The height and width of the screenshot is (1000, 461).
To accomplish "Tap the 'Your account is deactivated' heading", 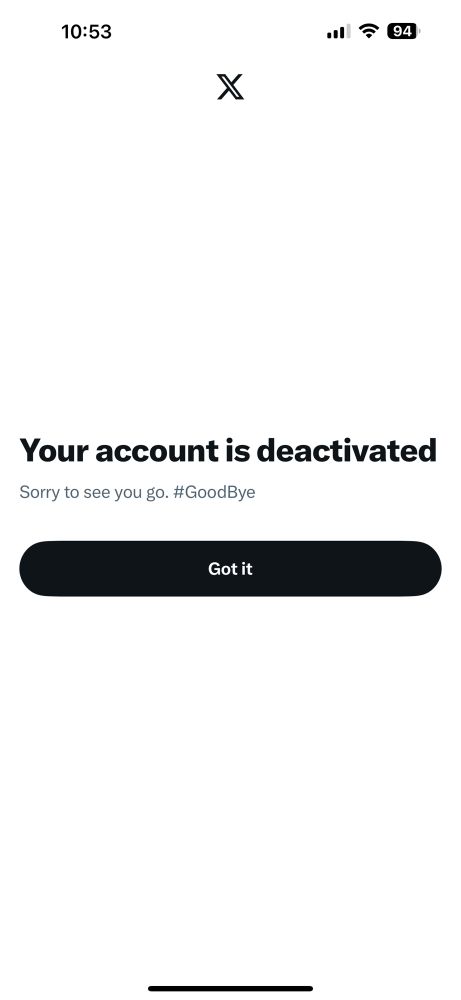I will (x=228, y=450).
